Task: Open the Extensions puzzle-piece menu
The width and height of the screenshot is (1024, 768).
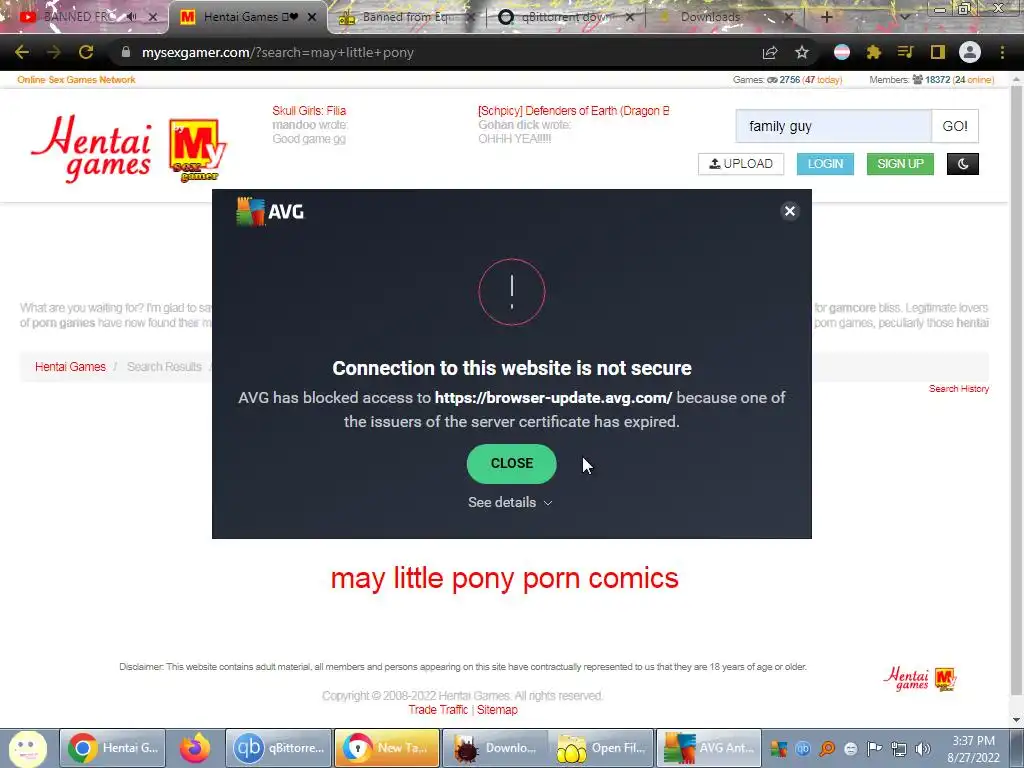Action: [x=874, y=52]
